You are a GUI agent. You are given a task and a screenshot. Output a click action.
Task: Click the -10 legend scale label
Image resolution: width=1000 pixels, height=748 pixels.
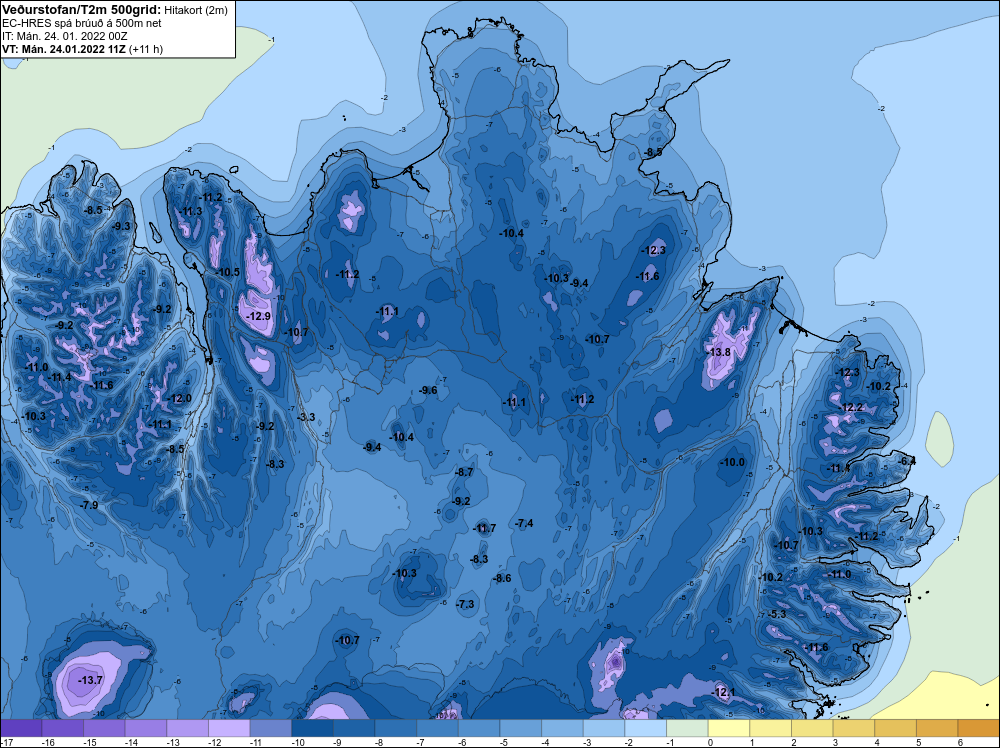click(x=297, y=743)
